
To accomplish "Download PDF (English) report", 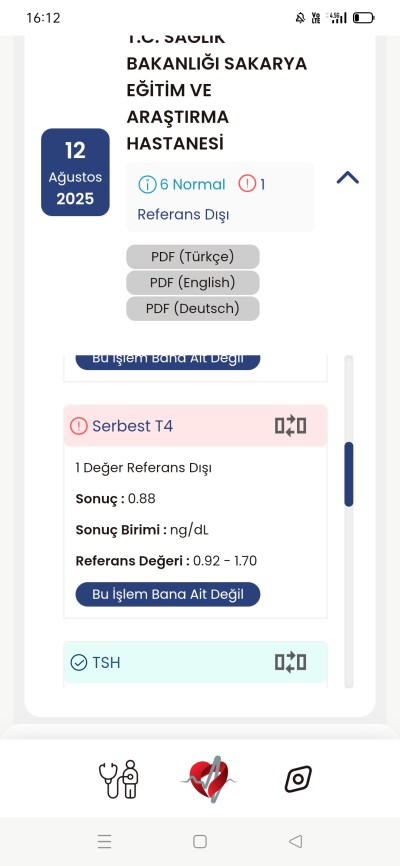I will (x=193, y=283).
